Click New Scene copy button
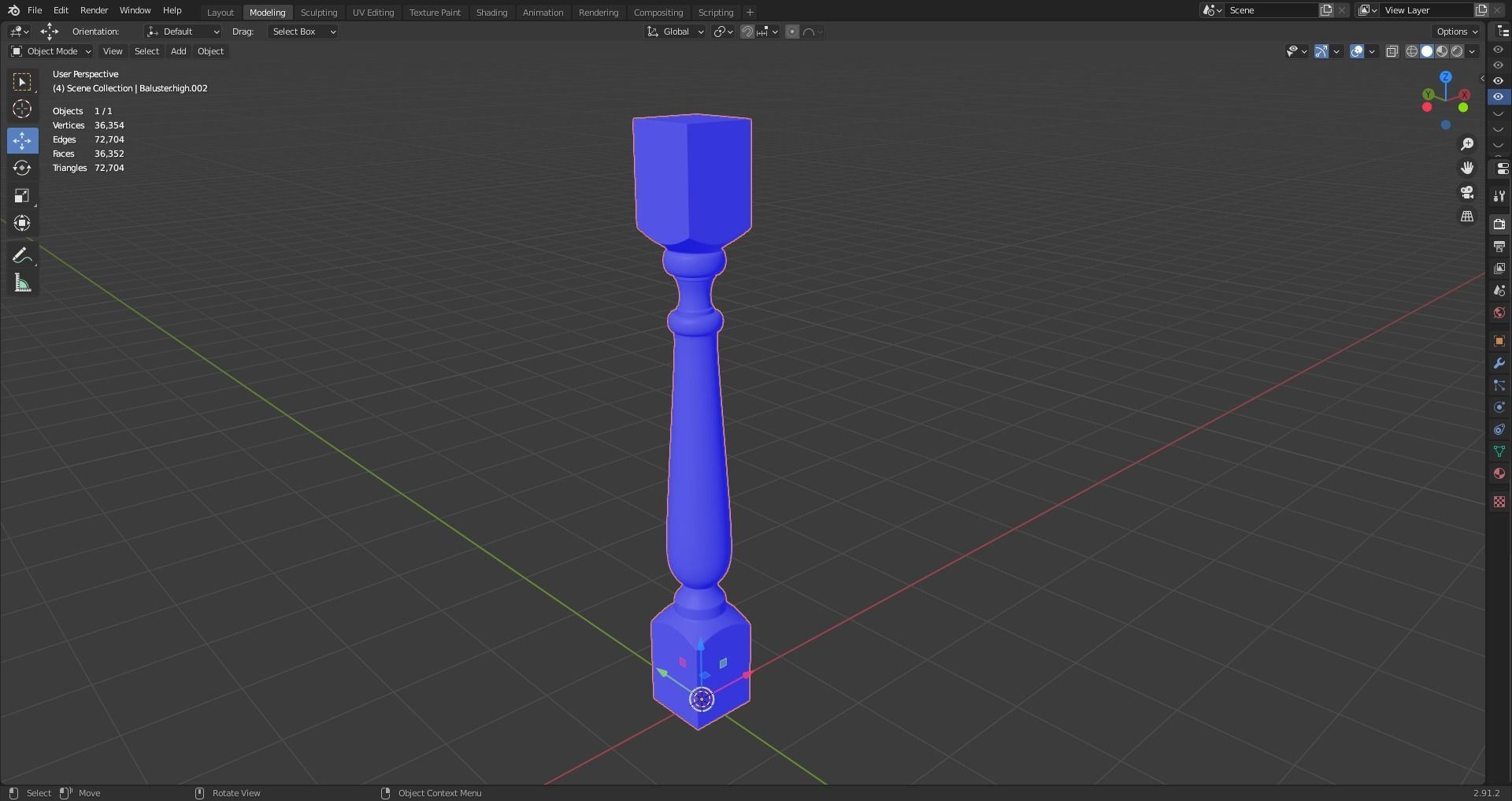 click(x=1326, y=10)
